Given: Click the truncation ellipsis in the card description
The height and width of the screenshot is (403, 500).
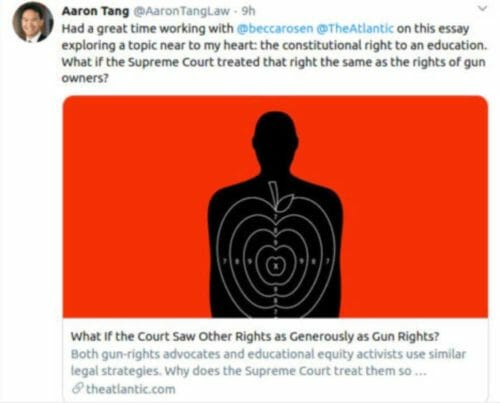Looking at the screenshot, I should pyautogui.click(x=421, y=371).
